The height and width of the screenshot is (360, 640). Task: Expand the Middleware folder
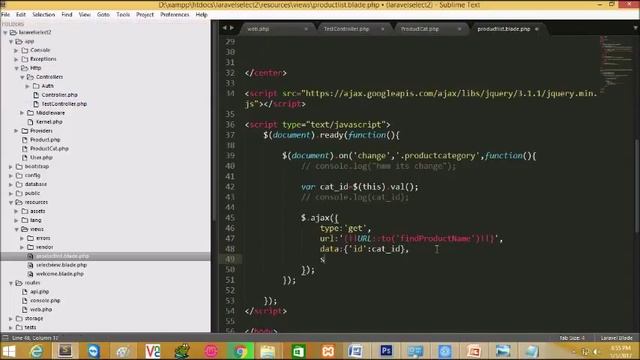click(22, 113)
